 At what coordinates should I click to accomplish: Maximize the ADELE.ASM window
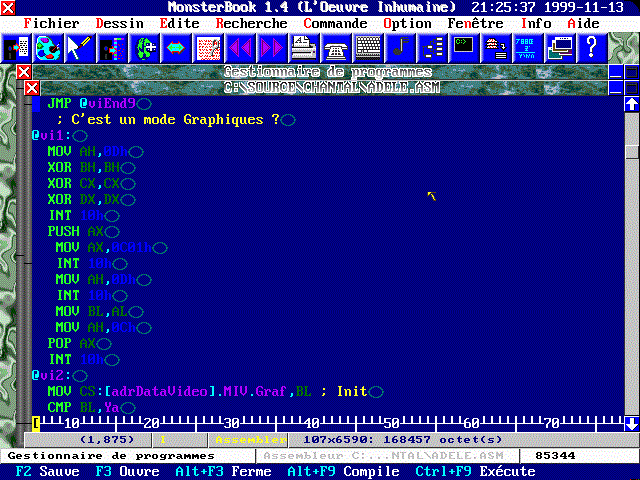[632, 88]
